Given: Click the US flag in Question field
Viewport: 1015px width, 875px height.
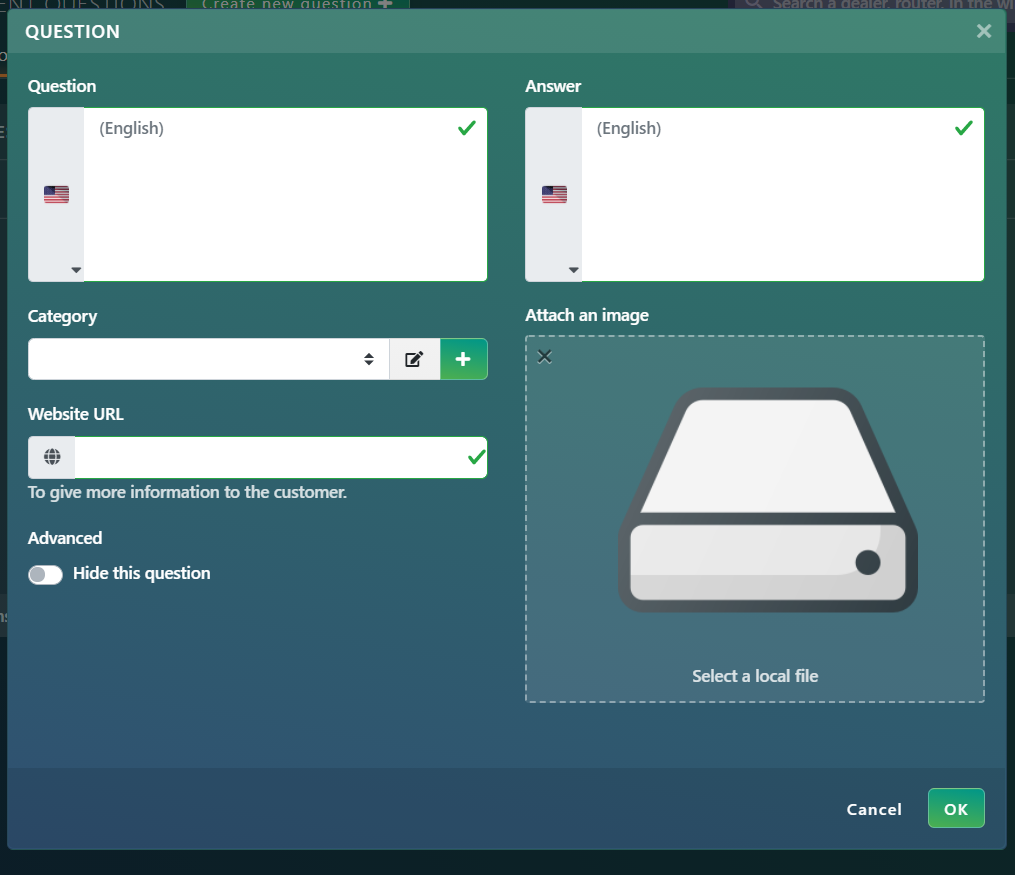Looking at the screenshot, I should tap(56, 194).
